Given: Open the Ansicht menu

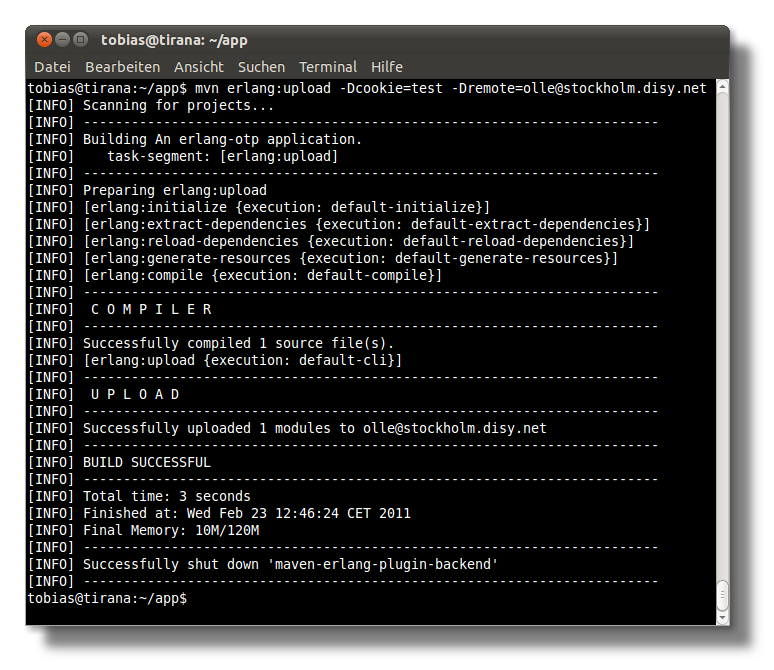Looking at the screenshot, I should 199,67.
